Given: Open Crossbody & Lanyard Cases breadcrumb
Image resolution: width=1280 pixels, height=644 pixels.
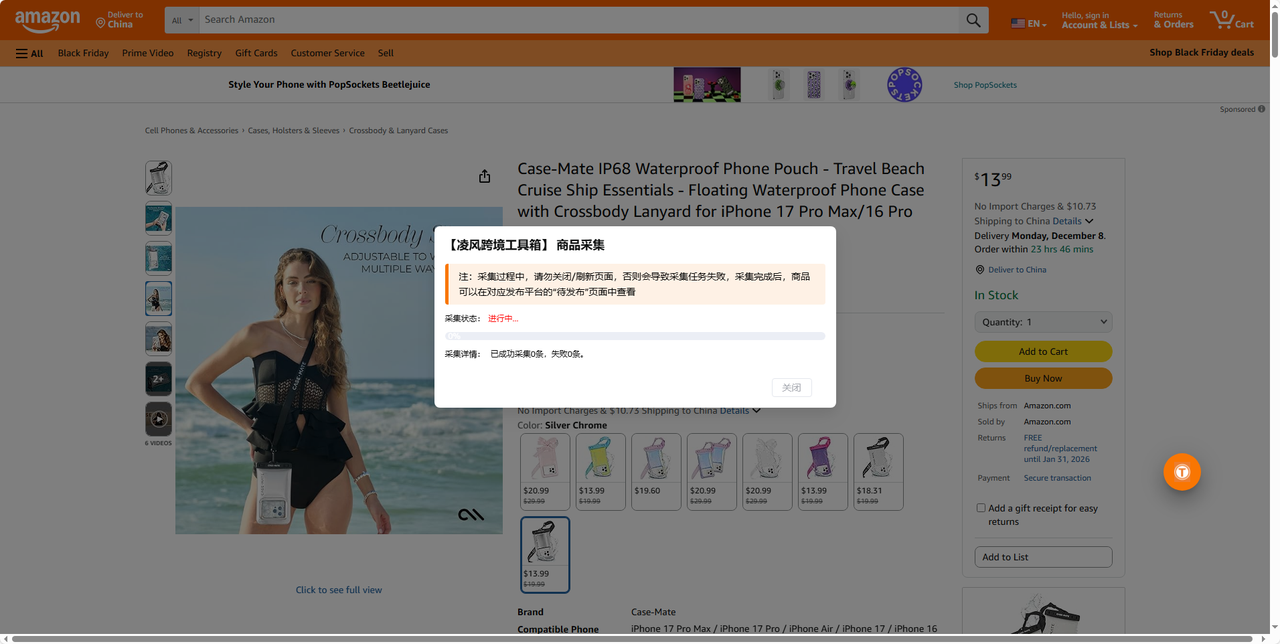Looking at the screenshot, I should click(398, 130).
